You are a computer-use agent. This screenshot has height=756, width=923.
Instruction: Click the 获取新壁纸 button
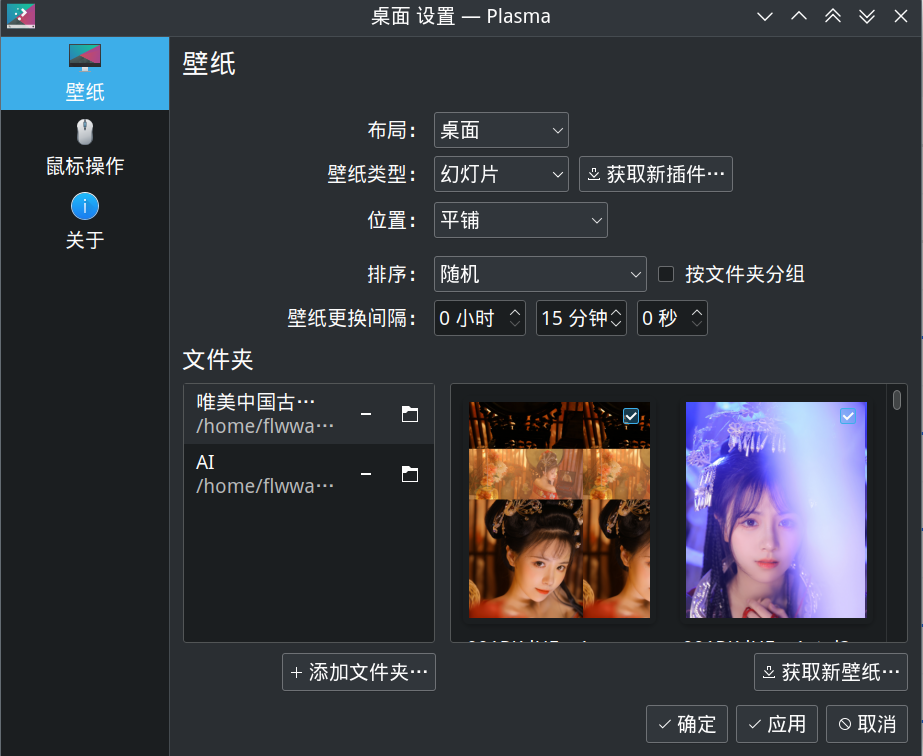click(x=831, y=672)
